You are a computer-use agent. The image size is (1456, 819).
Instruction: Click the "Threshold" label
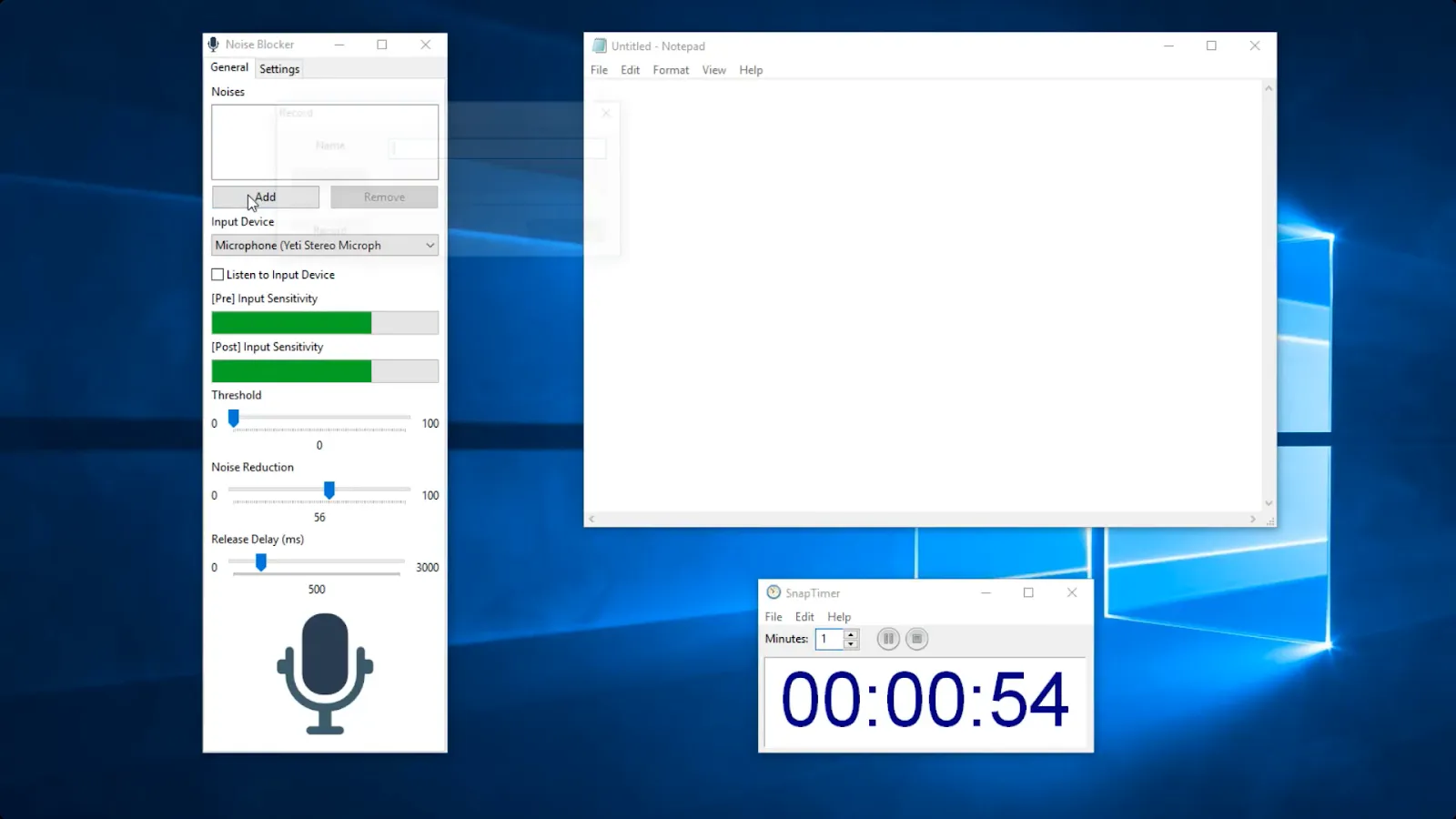[x=237, y=395]
